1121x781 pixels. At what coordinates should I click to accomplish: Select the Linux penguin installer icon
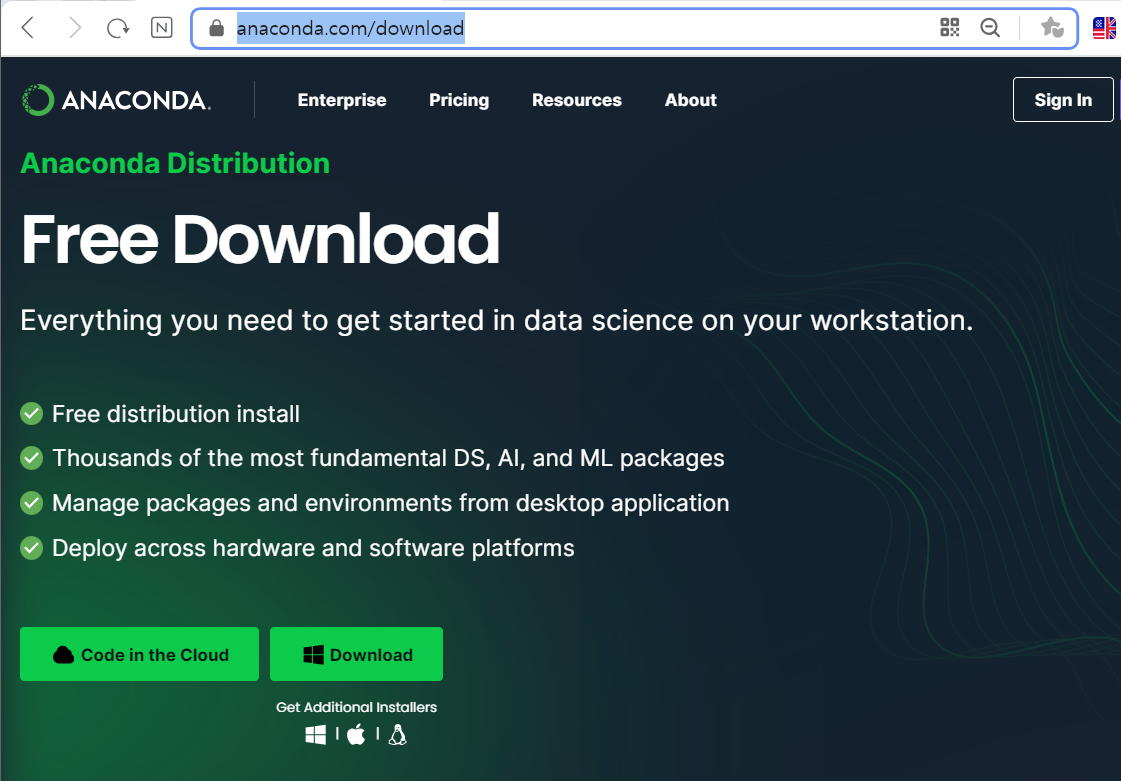click(x=397, y=735)
